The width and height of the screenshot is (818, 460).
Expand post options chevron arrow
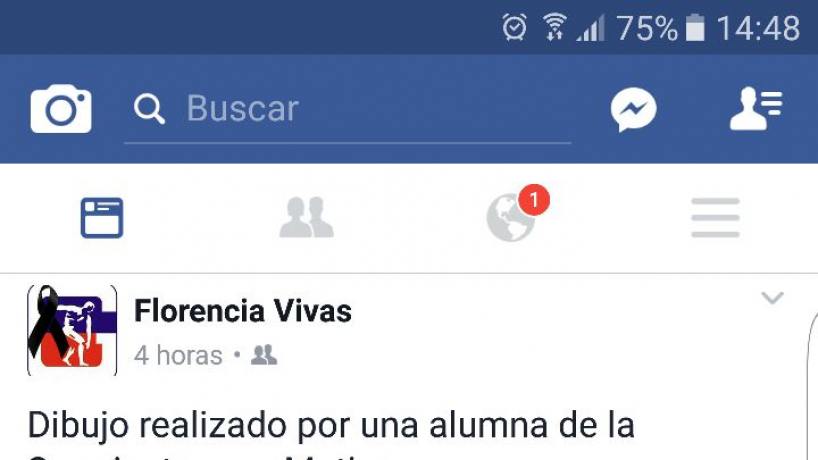point(772,298)
